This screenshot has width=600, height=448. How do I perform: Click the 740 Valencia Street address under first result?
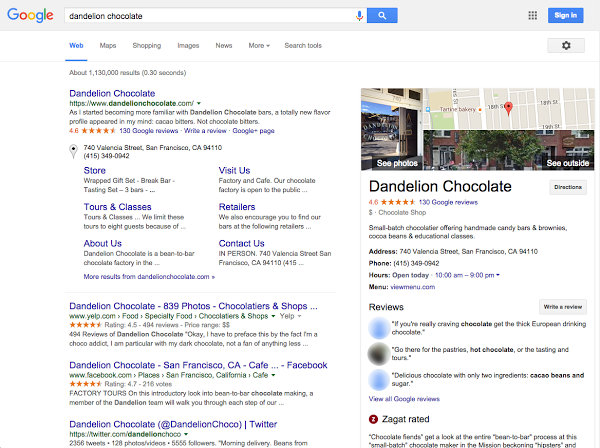tap(153, 148)
